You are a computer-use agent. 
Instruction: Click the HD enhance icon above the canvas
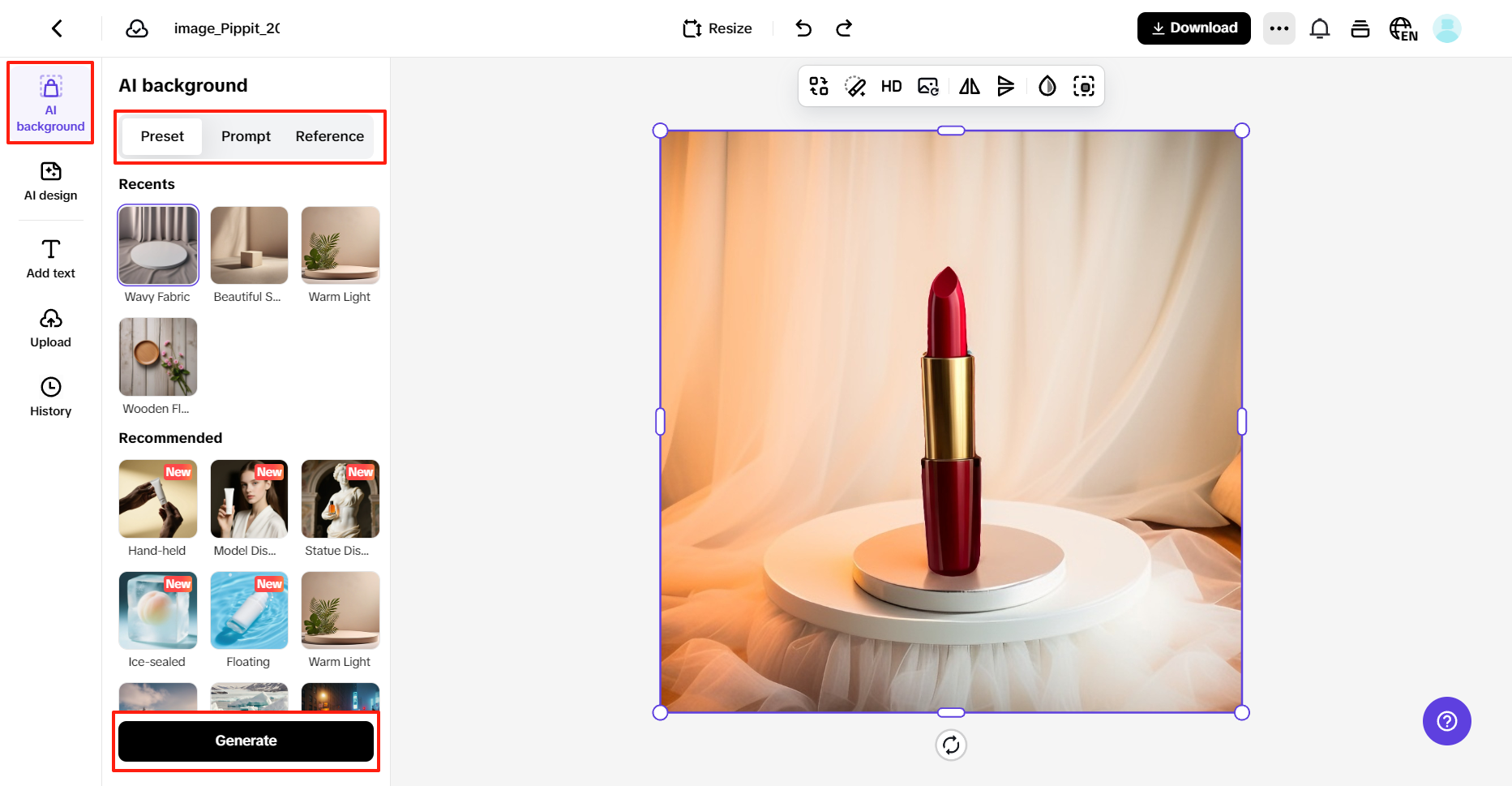[891, 86]
